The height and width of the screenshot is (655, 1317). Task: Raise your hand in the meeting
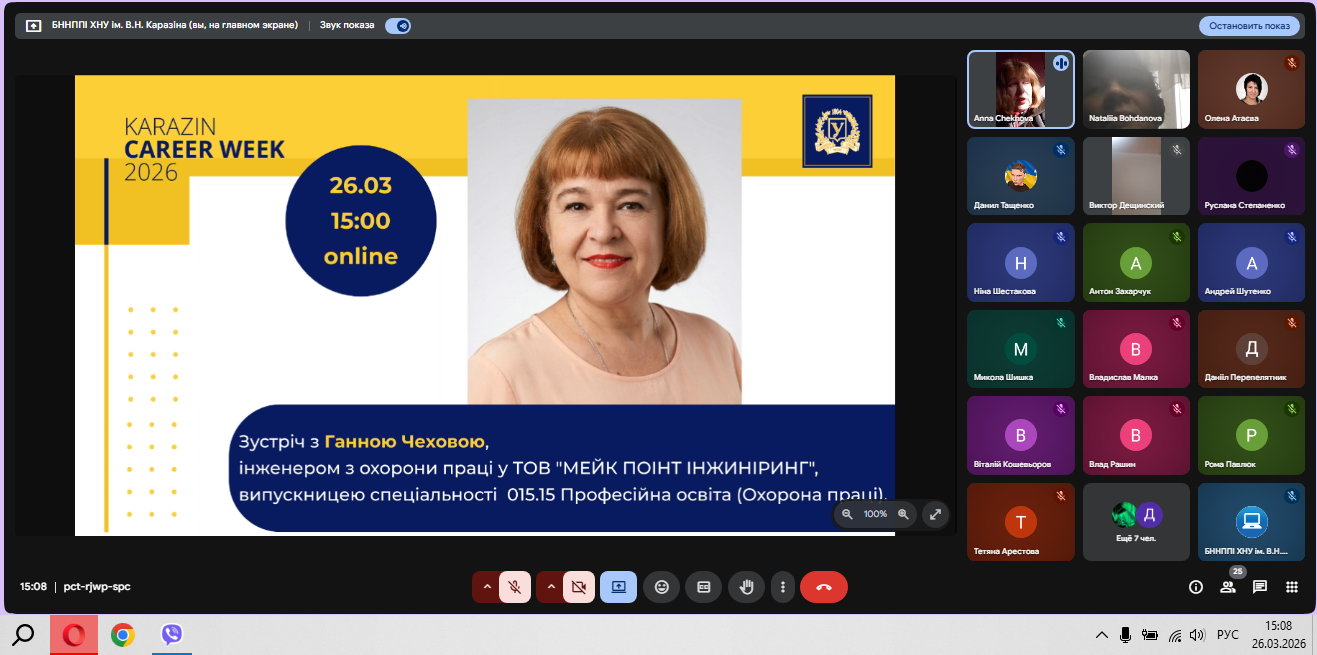tap(745, 587)
